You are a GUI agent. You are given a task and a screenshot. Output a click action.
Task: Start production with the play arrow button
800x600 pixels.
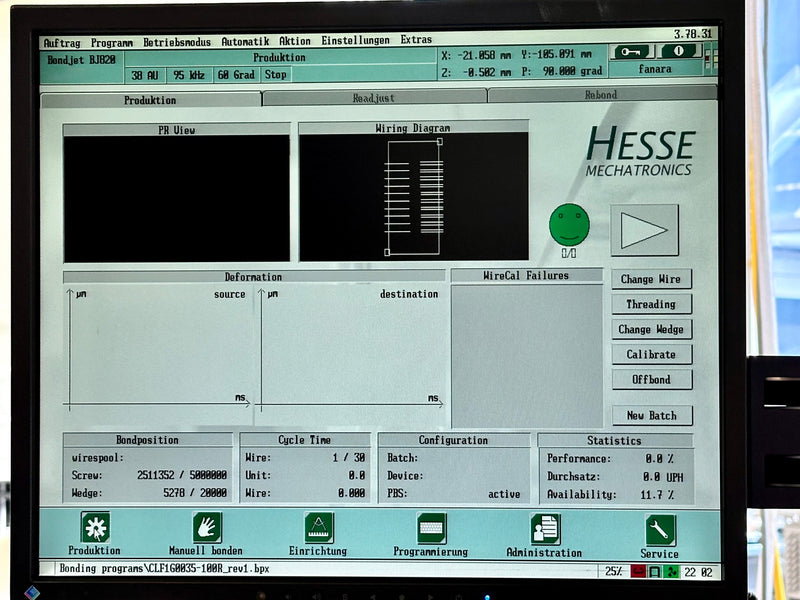click(x=644, y=230)
